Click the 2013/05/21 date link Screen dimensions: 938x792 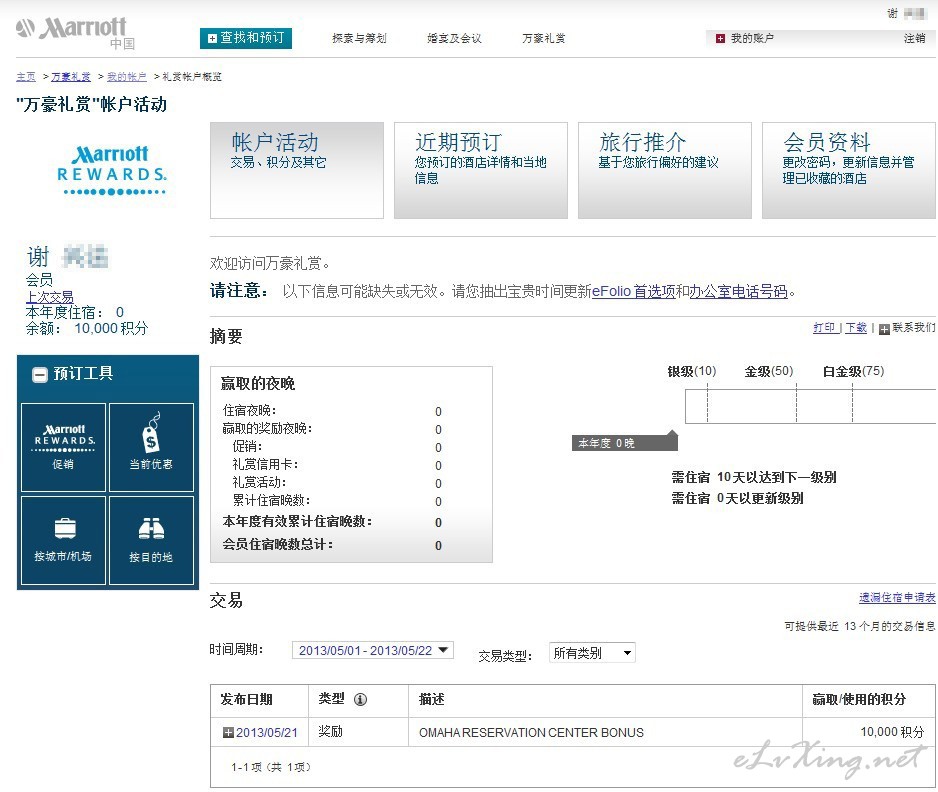pyautogui.click(x=267, y=732)
